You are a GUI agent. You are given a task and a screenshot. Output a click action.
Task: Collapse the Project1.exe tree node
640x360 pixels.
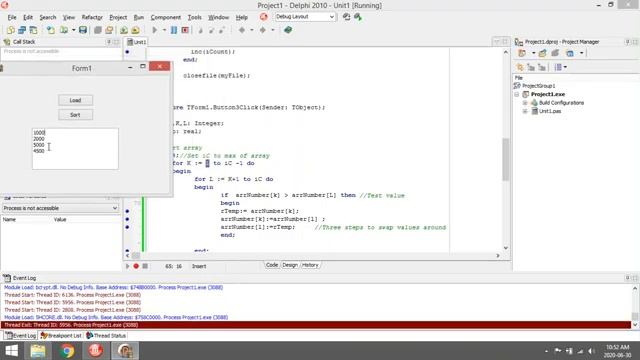pyautogui.click(x=517, y=94)
